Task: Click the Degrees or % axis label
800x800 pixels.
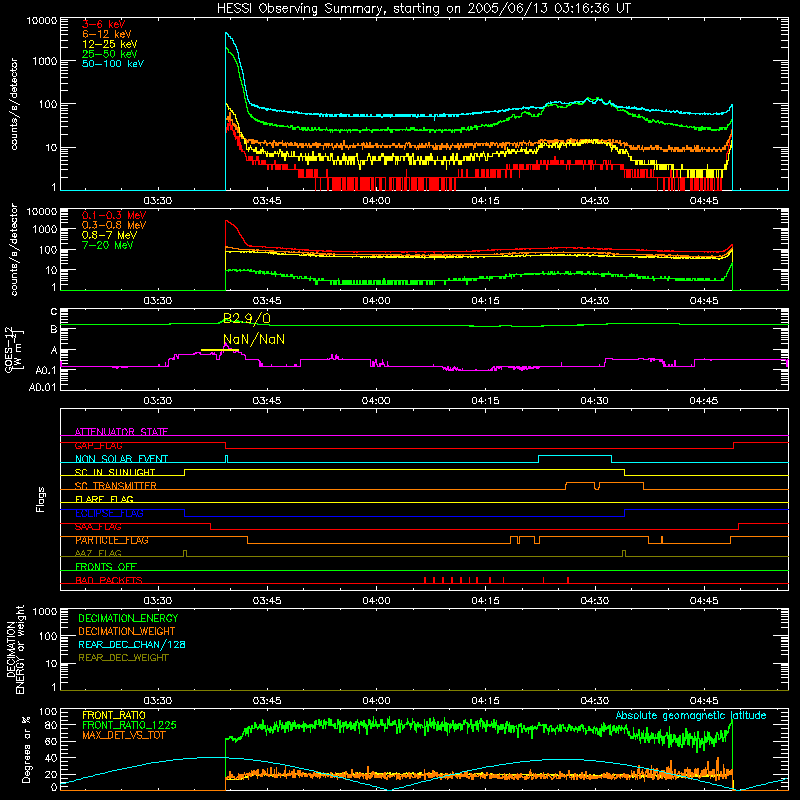Action: tap(26, 749)
